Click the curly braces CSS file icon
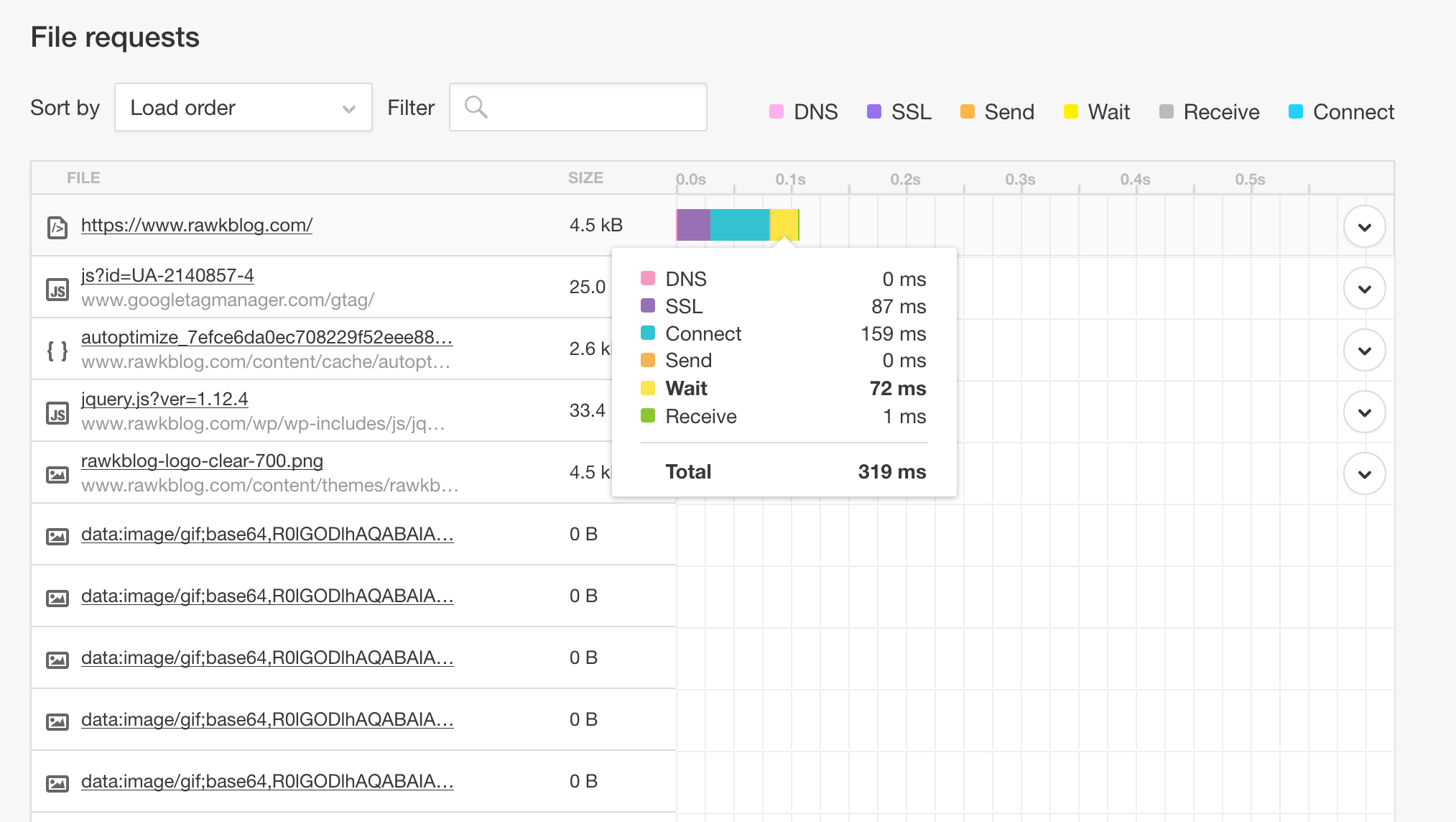1456x822 pixels. 57,351
